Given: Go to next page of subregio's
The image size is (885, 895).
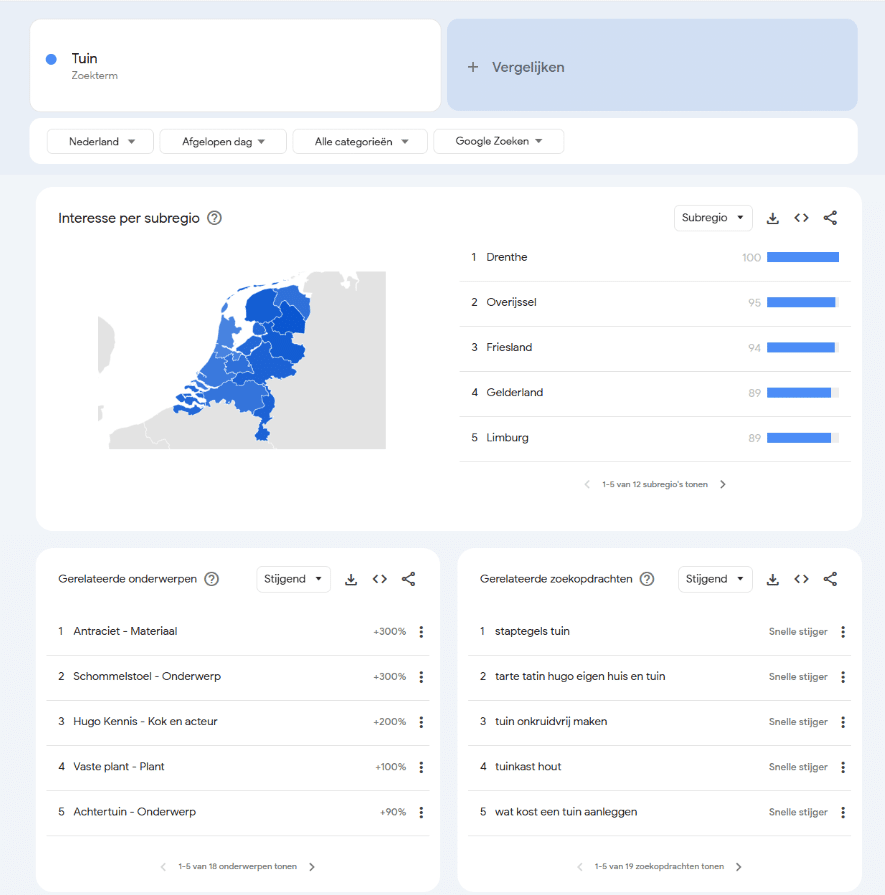Looking at the screenshot, I should click(x=723, y=485).
